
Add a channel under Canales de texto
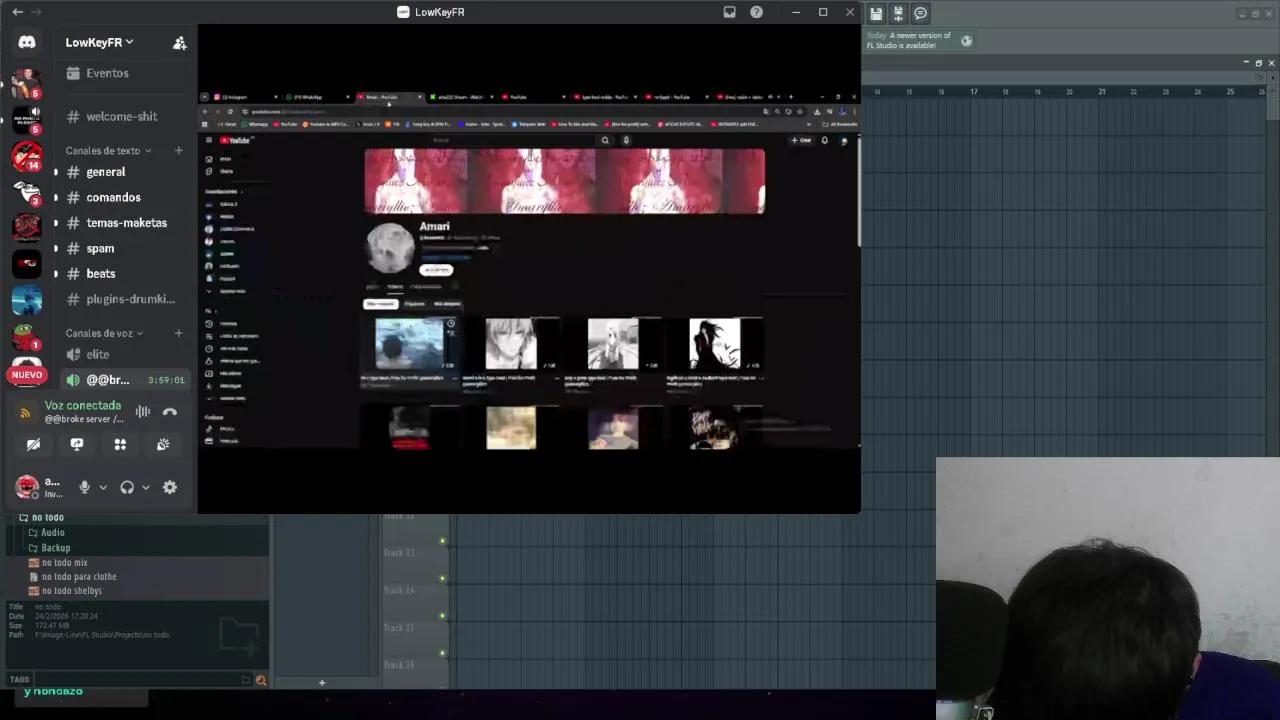[x=178, y=151]
